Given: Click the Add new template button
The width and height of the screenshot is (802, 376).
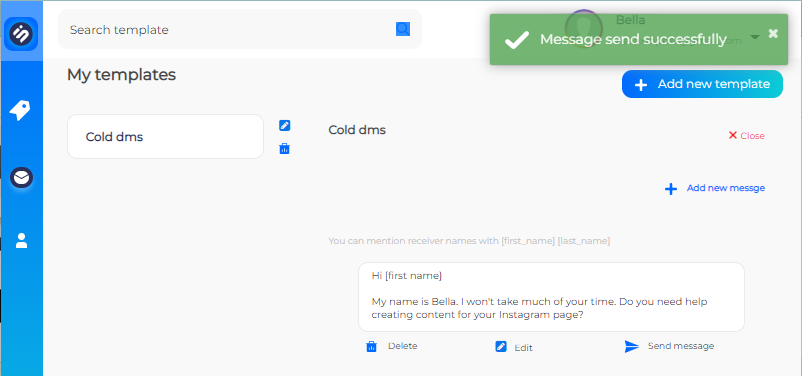Looking at the screenshot, I should 702,84.
